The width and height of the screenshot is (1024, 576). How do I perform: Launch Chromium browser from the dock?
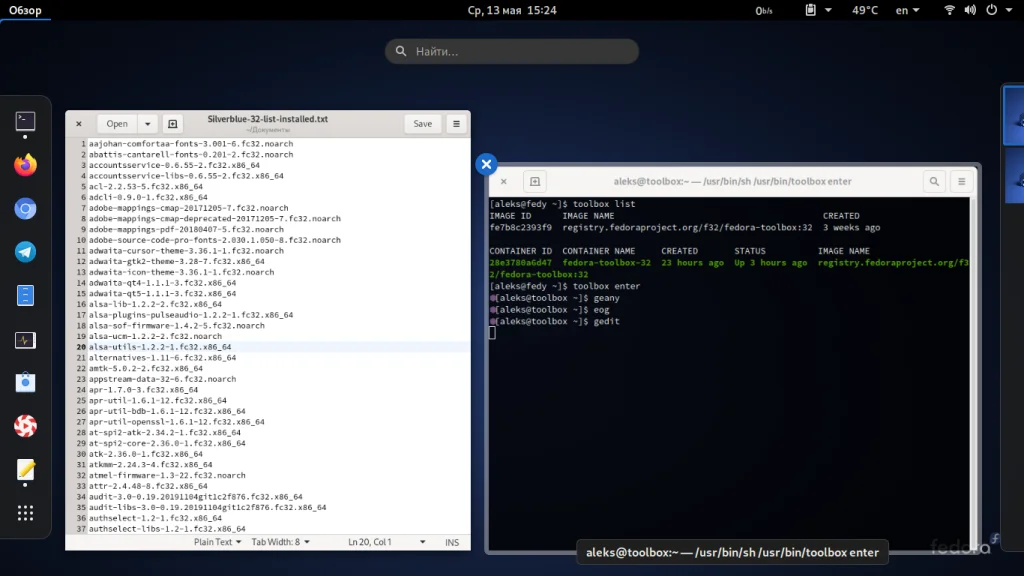click(26, 208)
